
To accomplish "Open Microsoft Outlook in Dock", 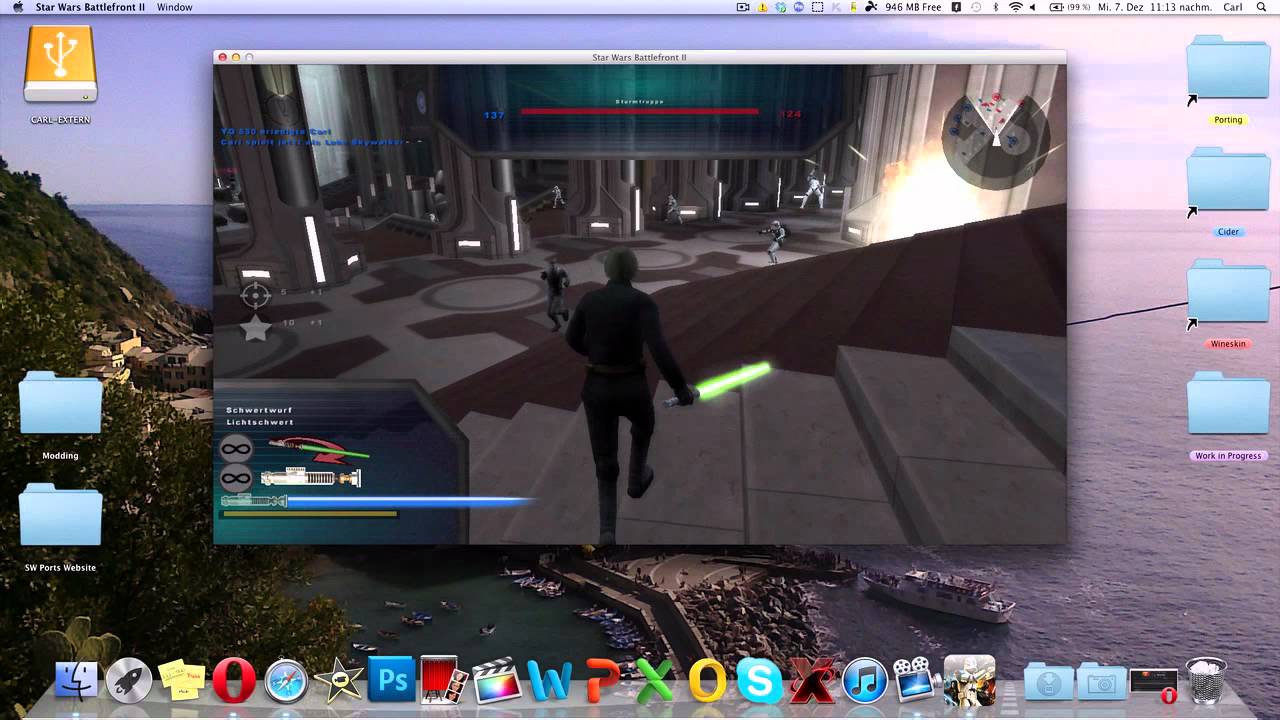I will (707, 681).
